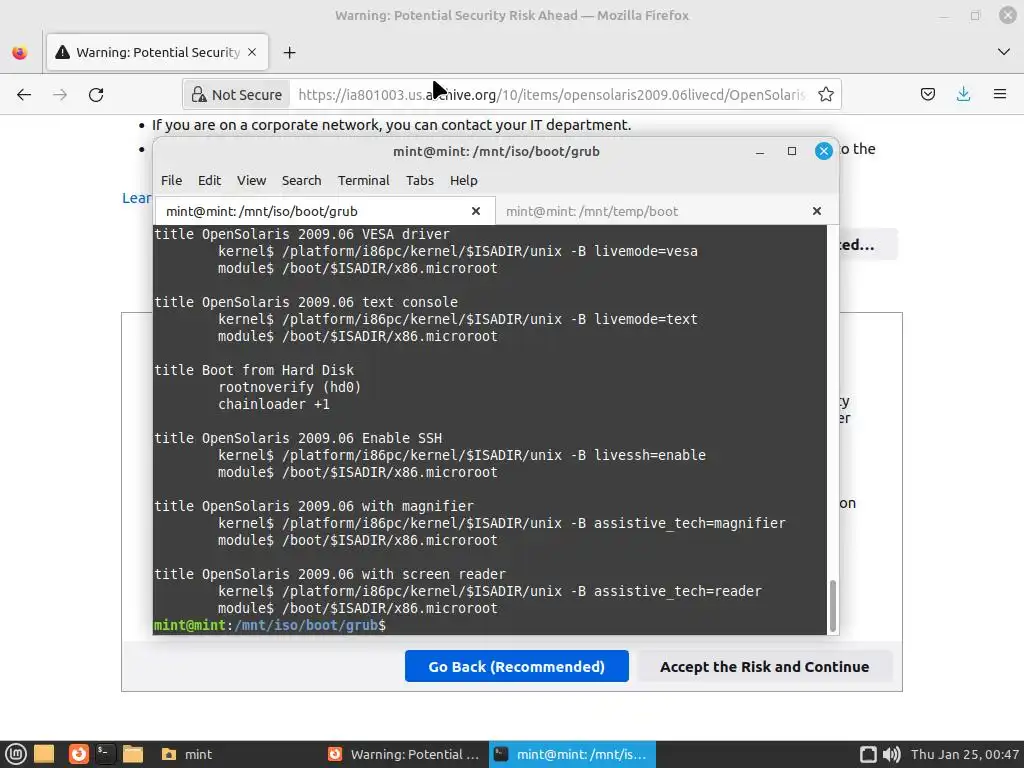Click the taskbar removable drives tray icon
Viewport: 1024px width, 768px height.
point(868,754)
